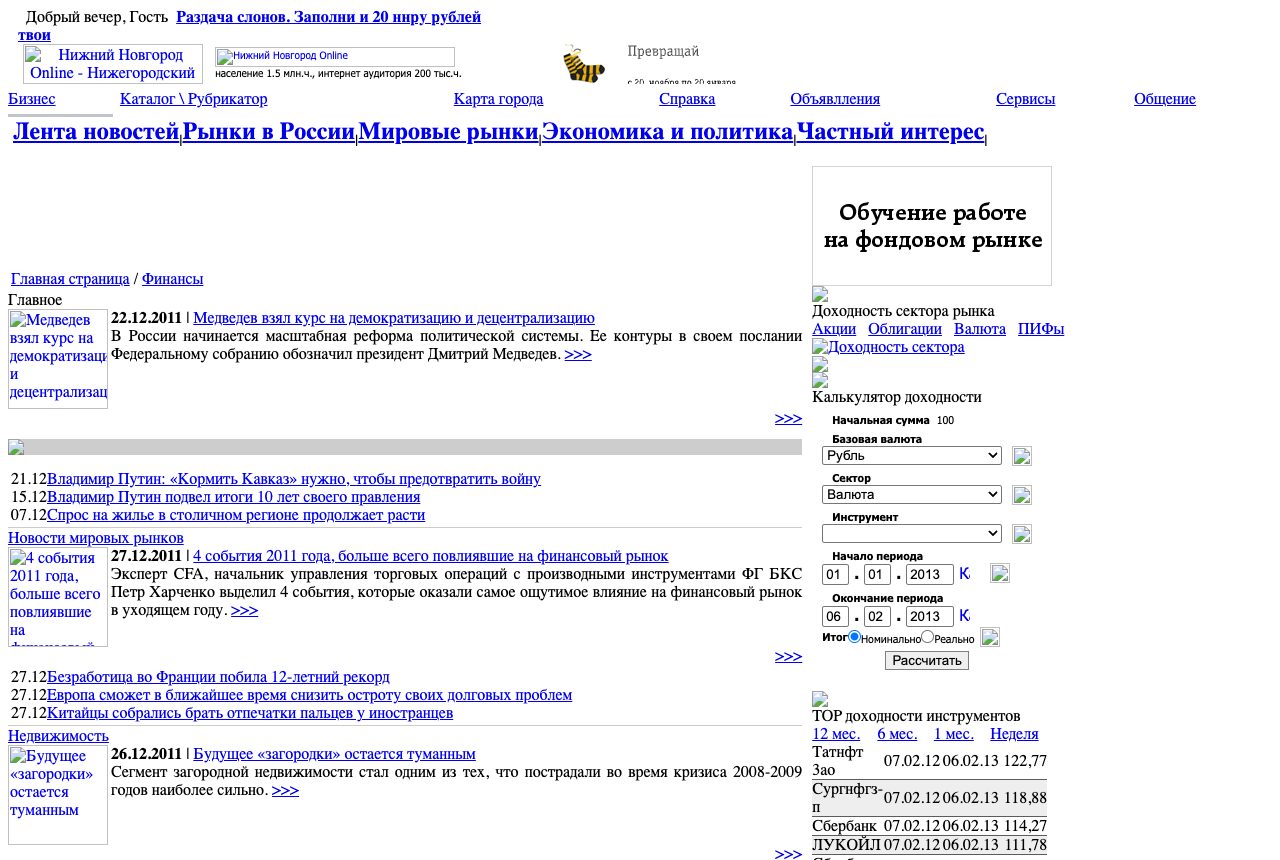The width and height of the screenshot is (1280, 860).
Task: Open Медведев взял курс на демократизацию headline
Action: click(394, 318)
